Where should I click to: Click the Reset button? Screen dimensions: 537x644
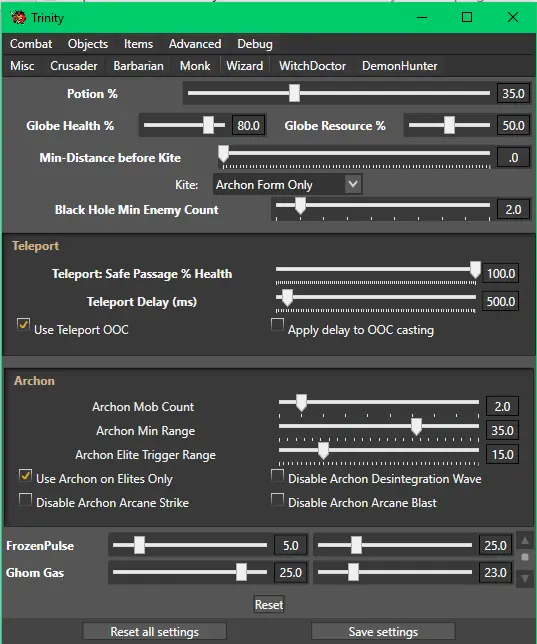click(x=269, y=605)
